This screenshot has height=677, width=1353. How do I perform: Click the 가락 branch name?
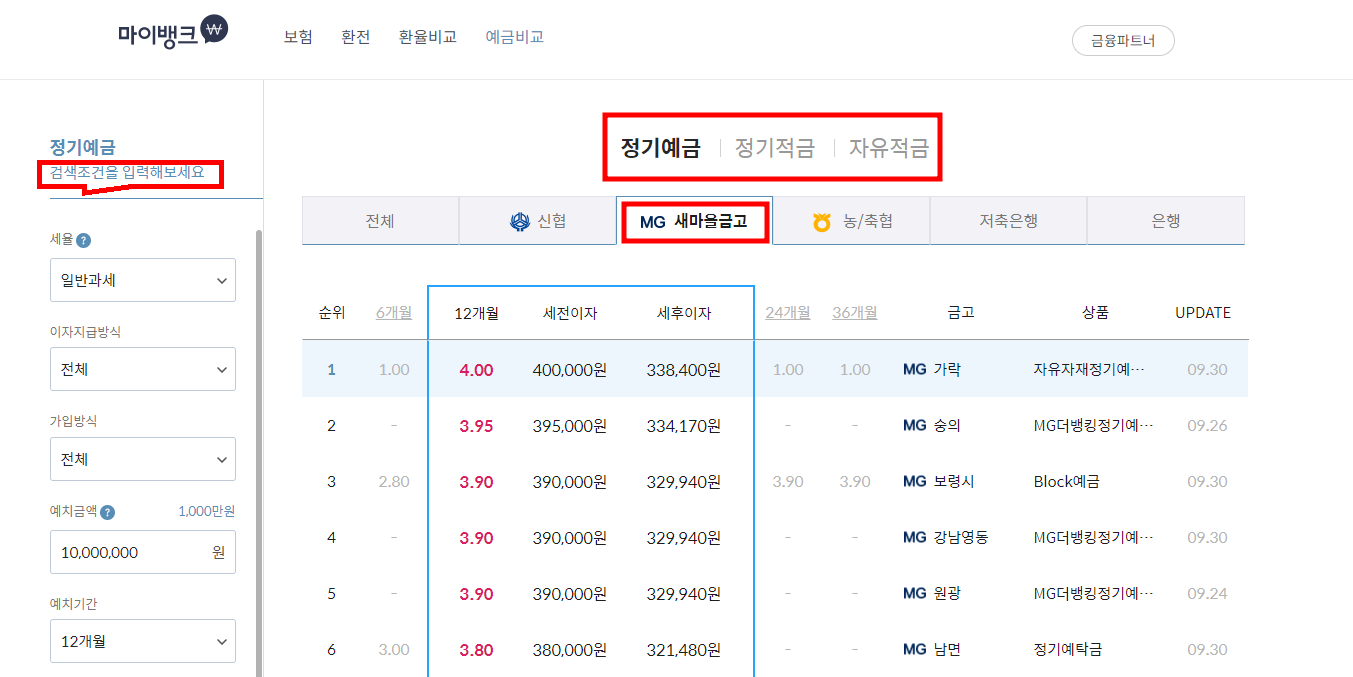(946, 369)
